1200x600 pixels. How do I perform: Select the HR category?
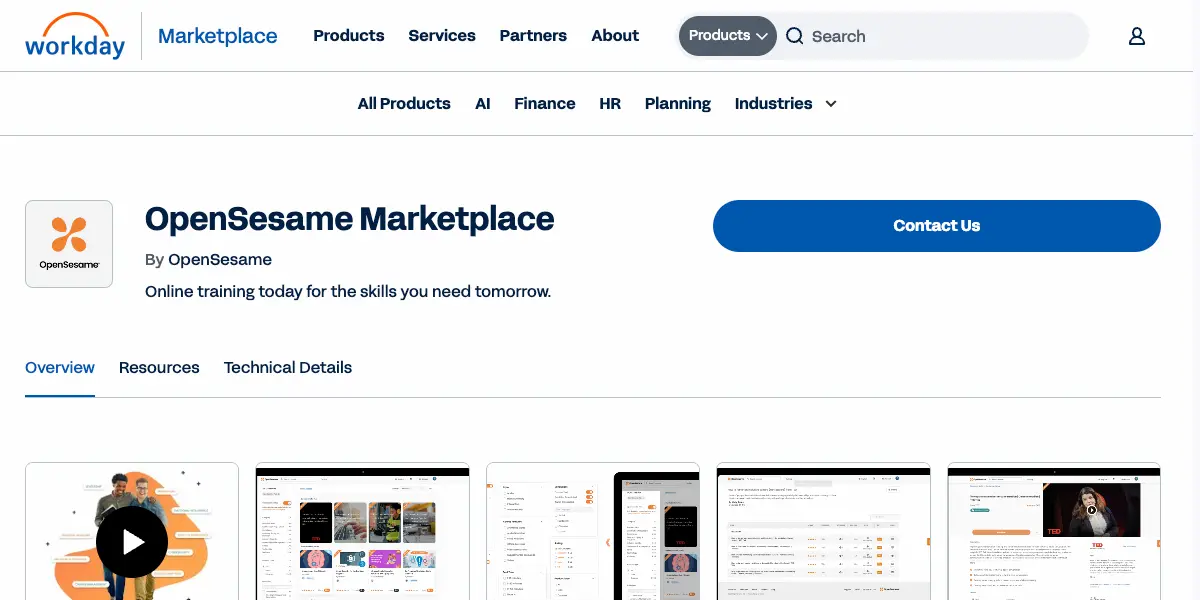point(610,103)
